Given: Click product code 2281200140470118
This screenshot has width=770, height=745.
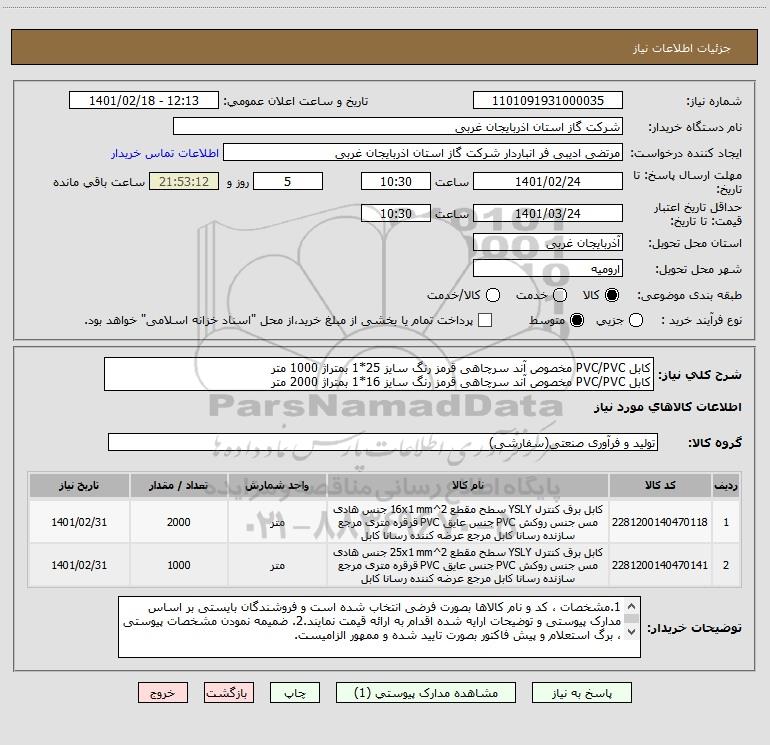Looking at the screenshot, I should [x=660, y=522].
